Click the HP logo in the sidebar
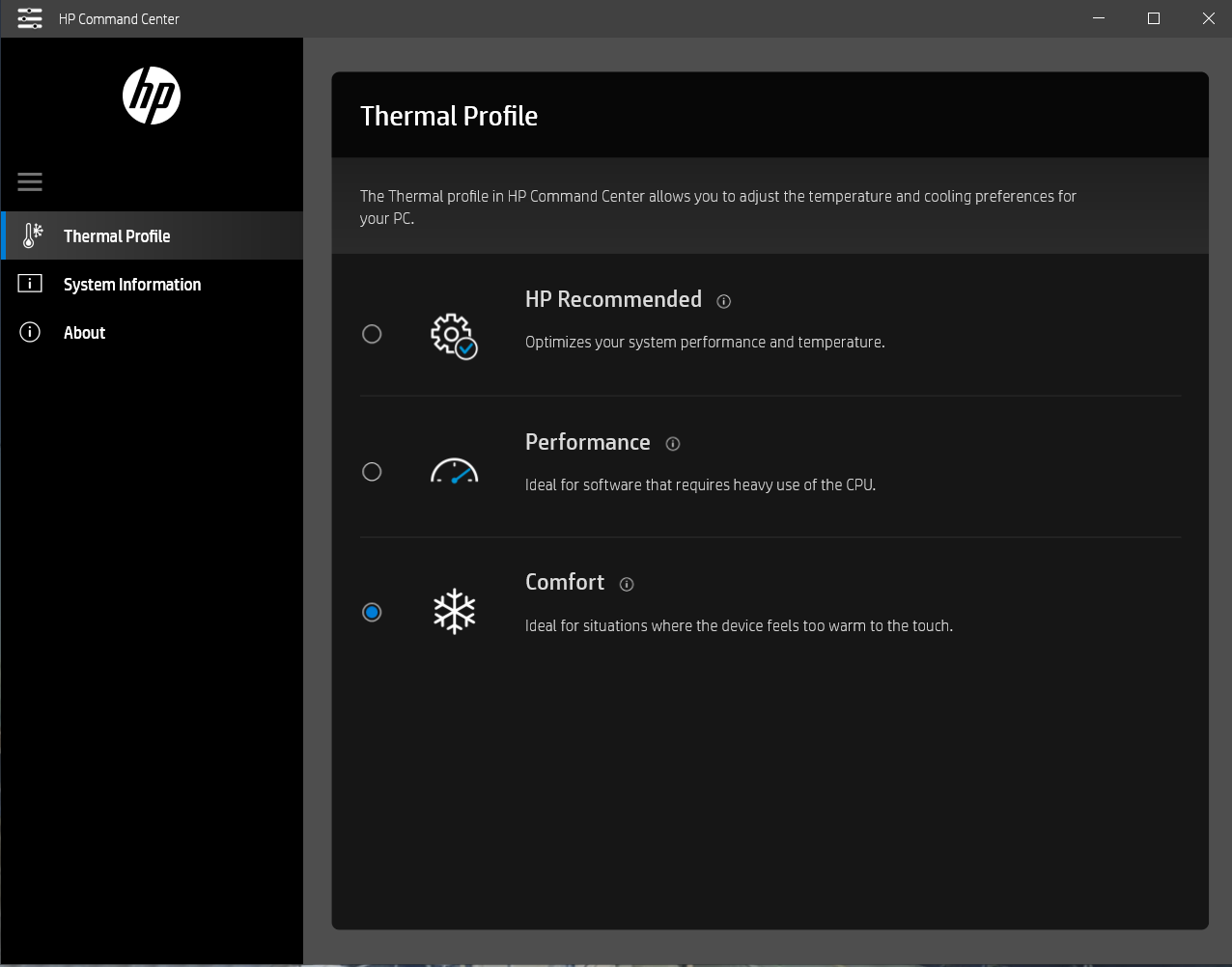This screenshot has height=967, width=1232. pyautogui.click(x=152, y=95)
